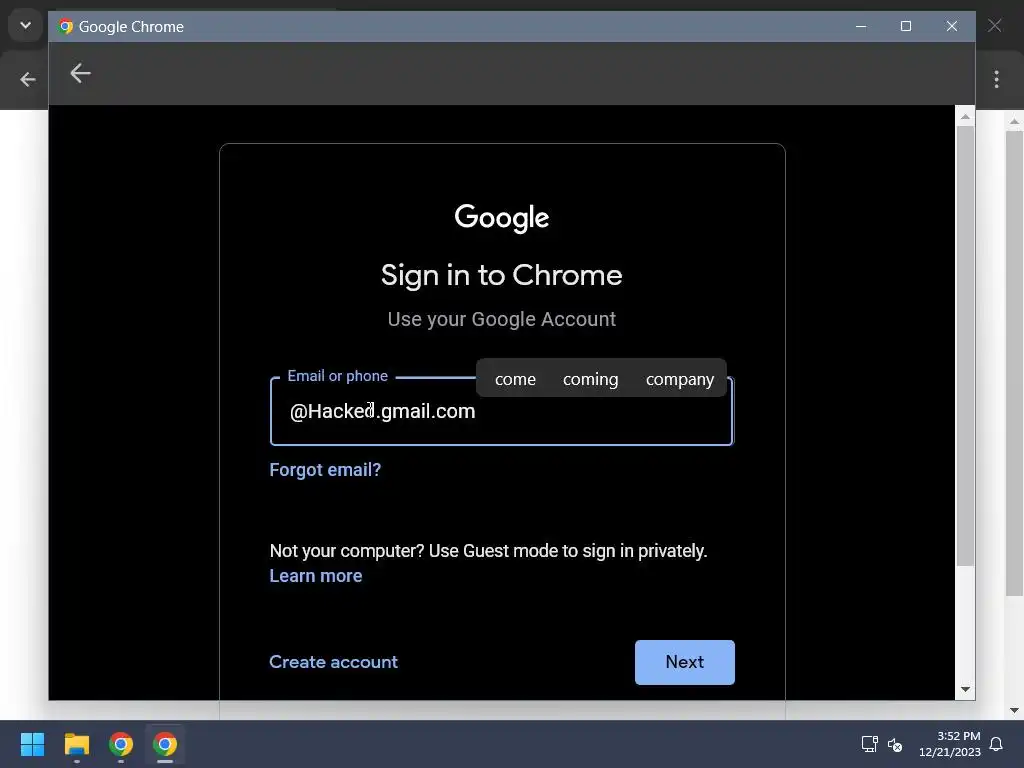The height and width of the screenshot is (768, 1024).
Task: Open the network status tray icon
Action: tap(869, 744)
